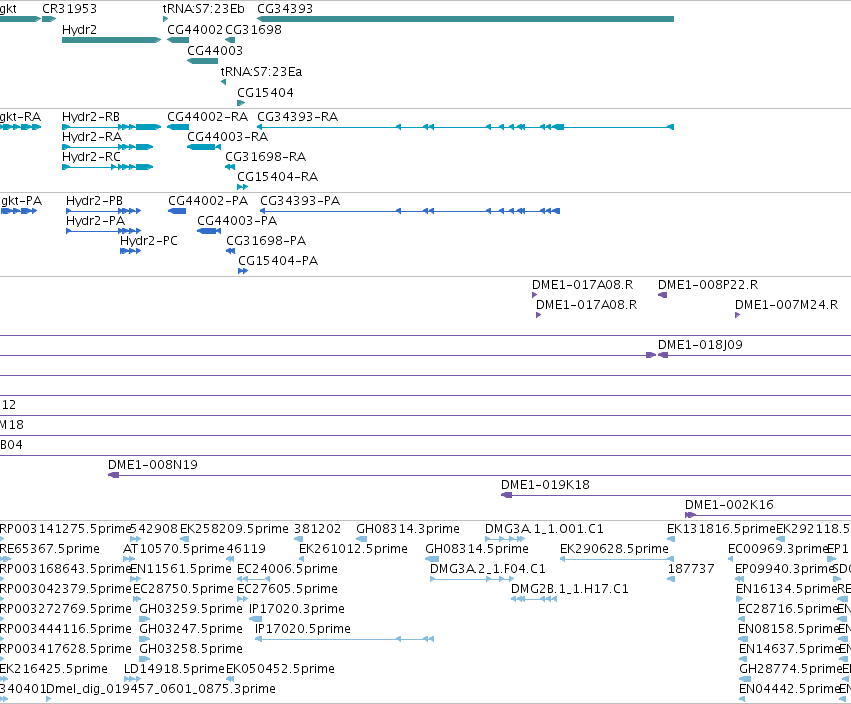Open the Hydr2-RB transcript label
This screenshot has height=704, width=851.
[91, 117]
